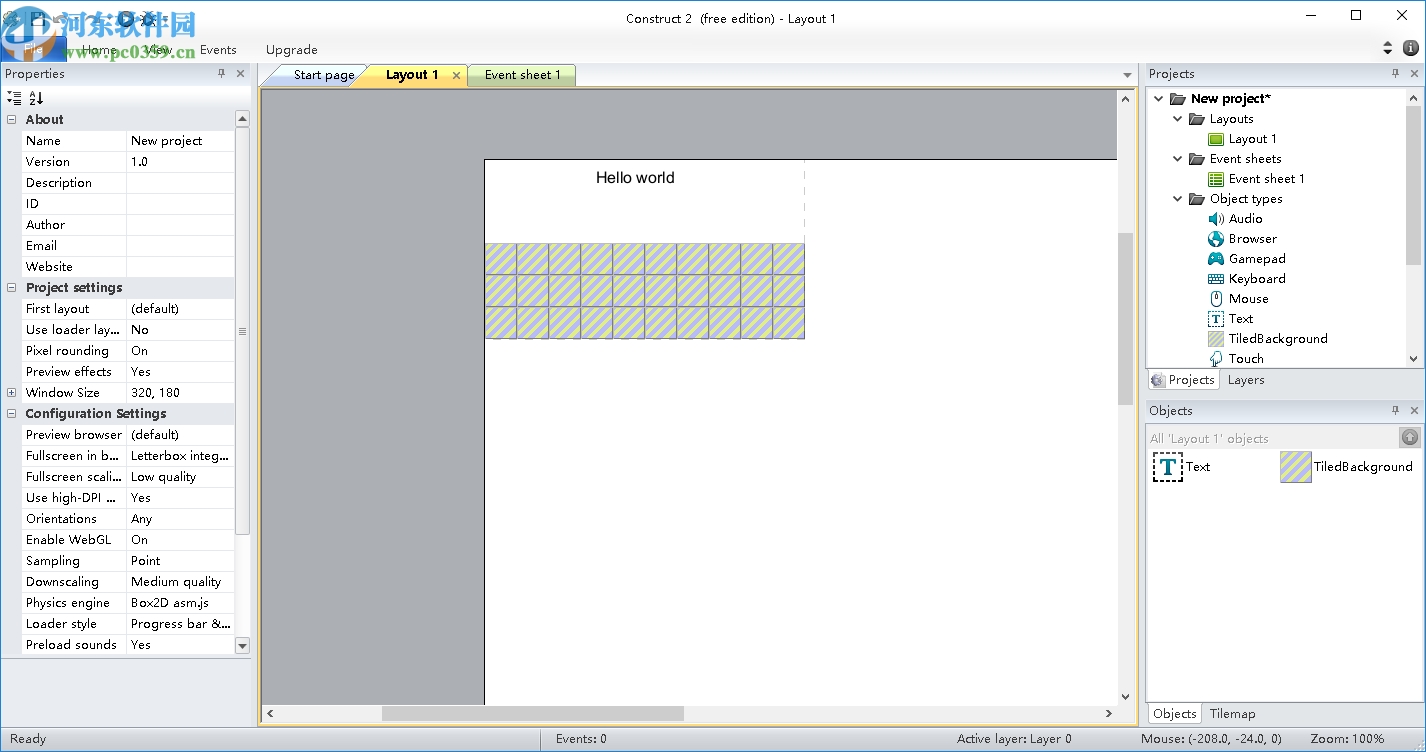Click the up-arrow icon in Objects panel
Viewport: 1426px width, 752px height.
click(1410, 437)
